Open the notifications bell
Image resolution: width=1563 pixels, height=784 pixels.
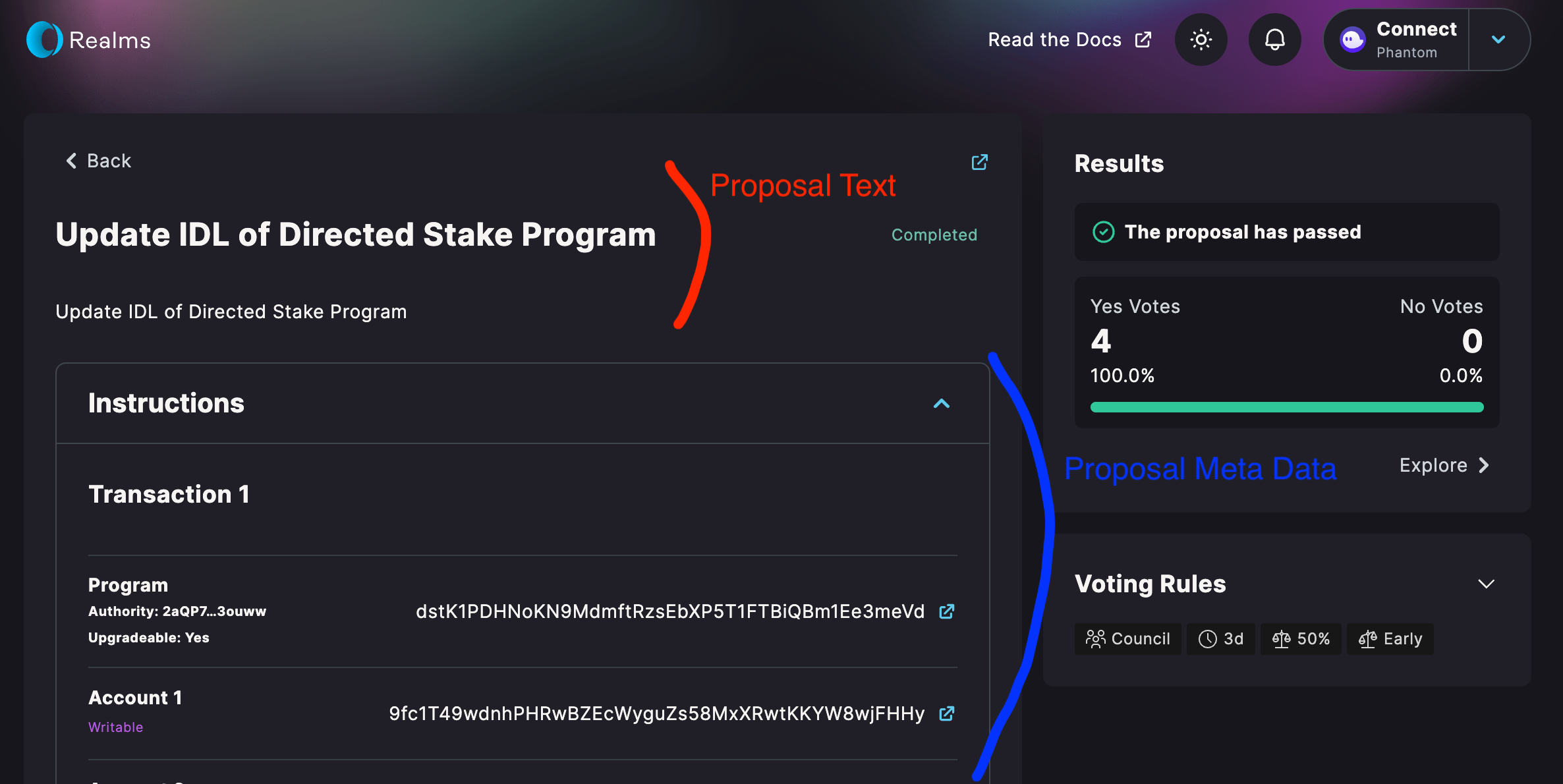[x=1274, y=40]
